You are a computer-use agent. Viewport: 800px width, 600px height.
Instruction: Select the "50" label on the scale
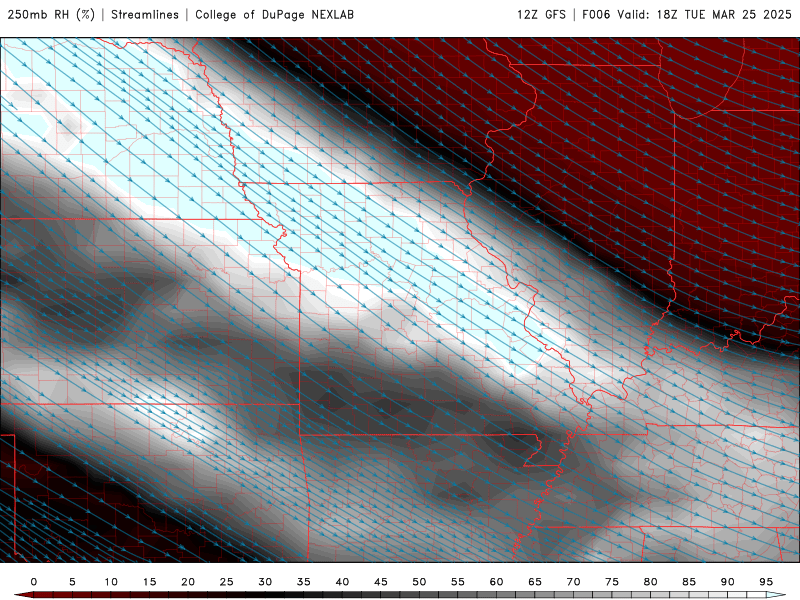(x=419, y=582)
